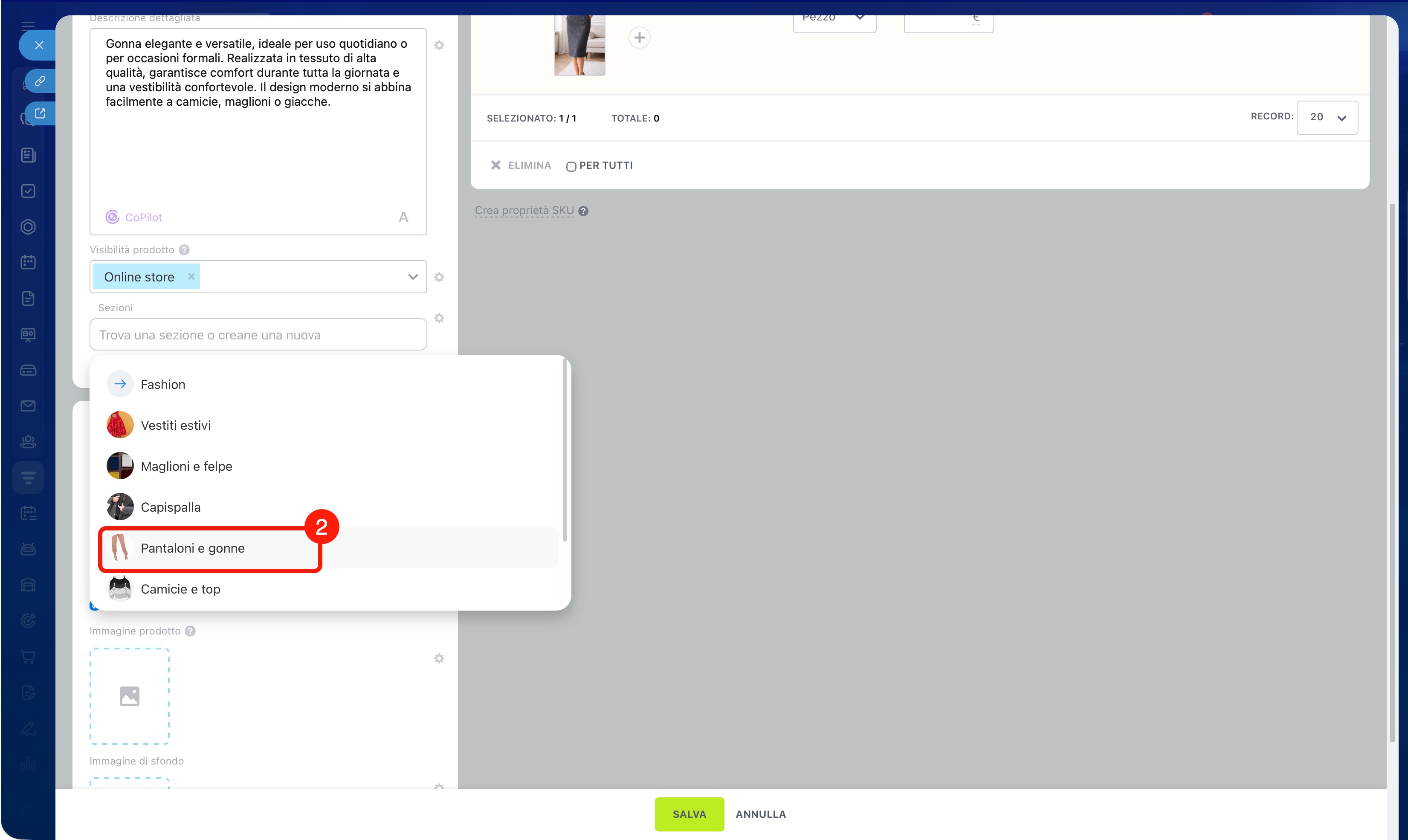Remove the Online store tag

(191, 276)
